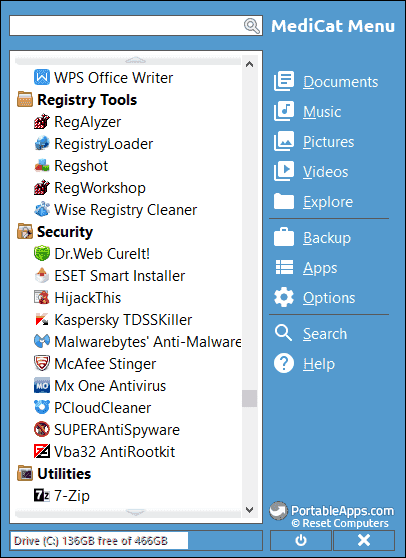The height and width of the screenshot is (558, 406).
Task: Click the Dr.Web CureIt! icon
Action: point(42,253)
